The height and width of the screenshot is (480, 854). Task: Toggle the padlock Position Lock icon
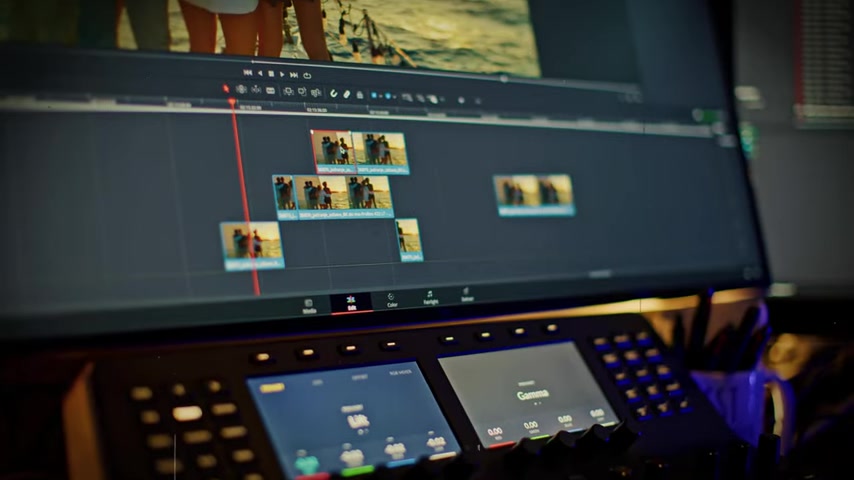click(x=359, y=95)
